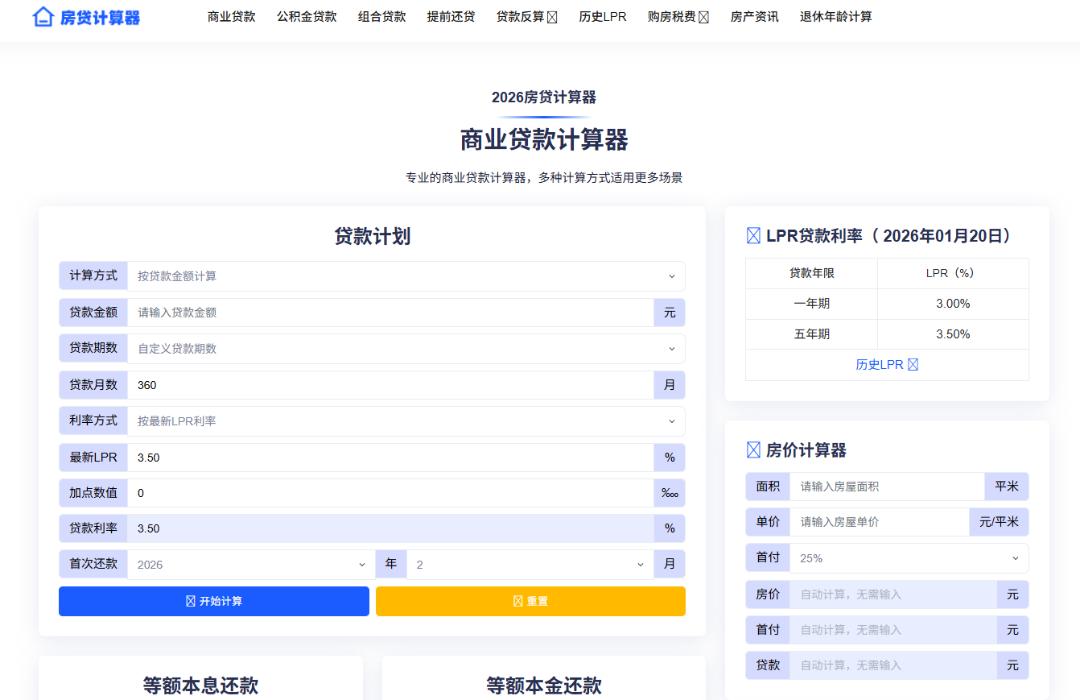The width and height of the screenshot is (1080, 700).
Task: Choose 首付 percentage in 房价计算器
Action: pos(907,558)
